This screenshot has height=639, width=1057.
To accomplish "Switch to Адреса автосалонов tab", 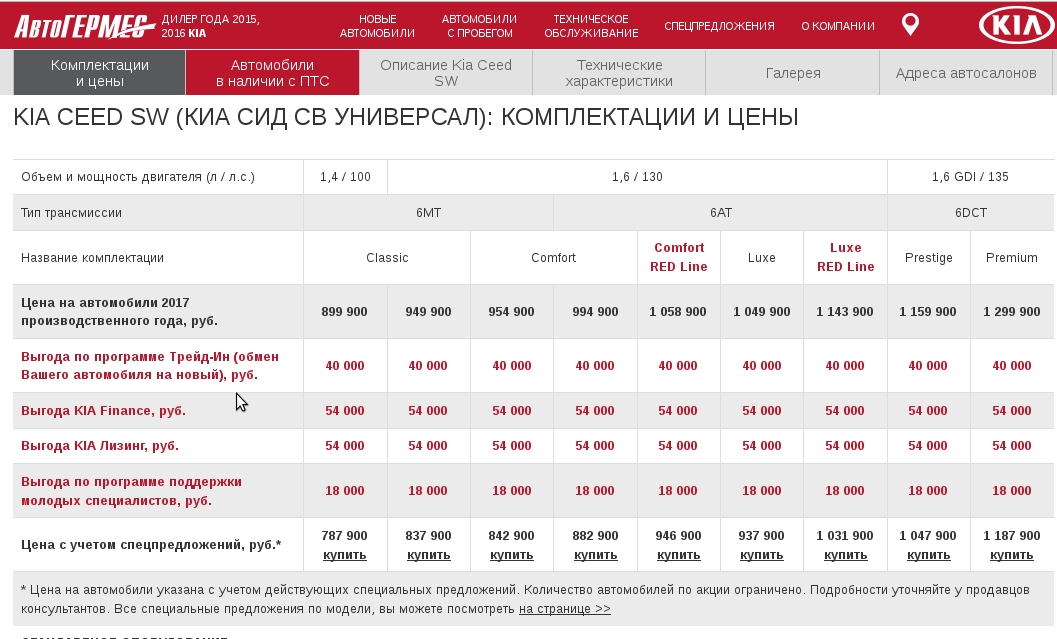I will [966, 73].
